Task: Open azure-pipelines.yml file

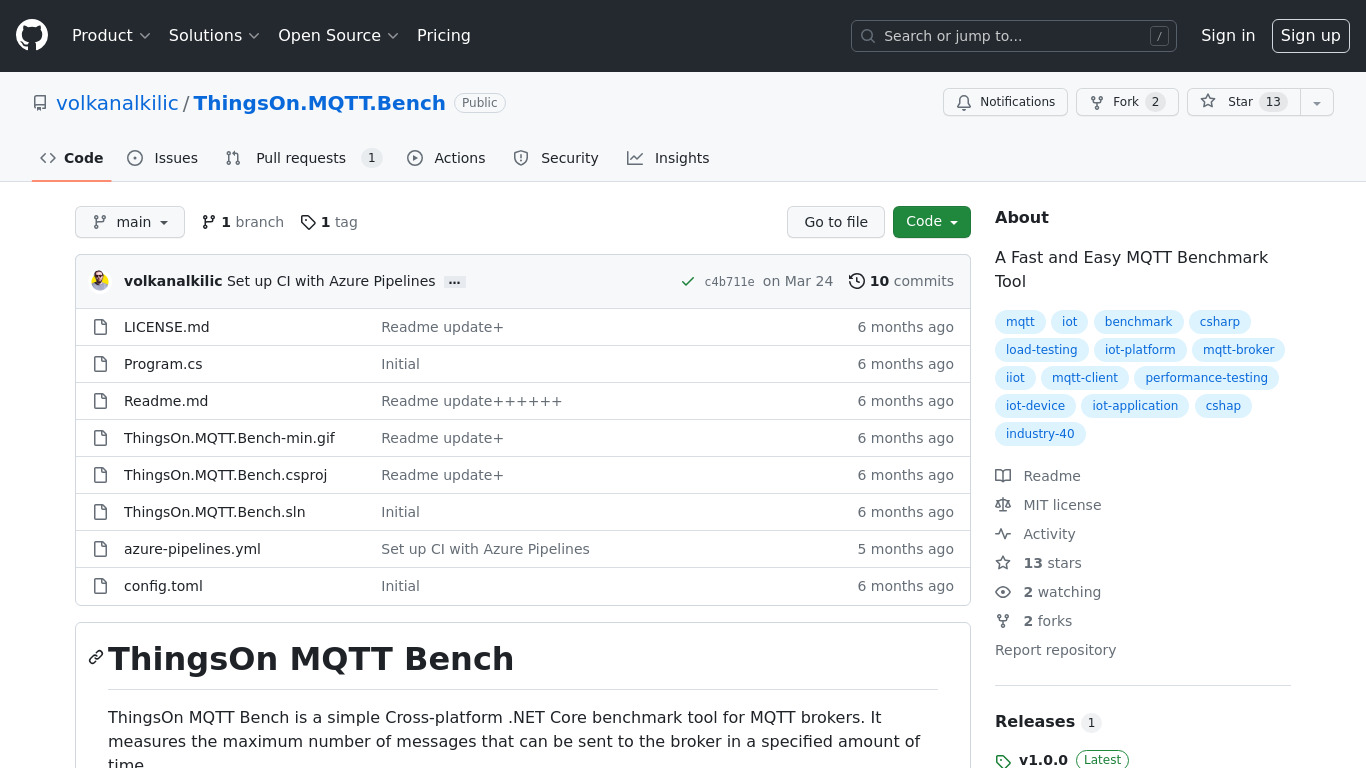Action: click(192, 549)
